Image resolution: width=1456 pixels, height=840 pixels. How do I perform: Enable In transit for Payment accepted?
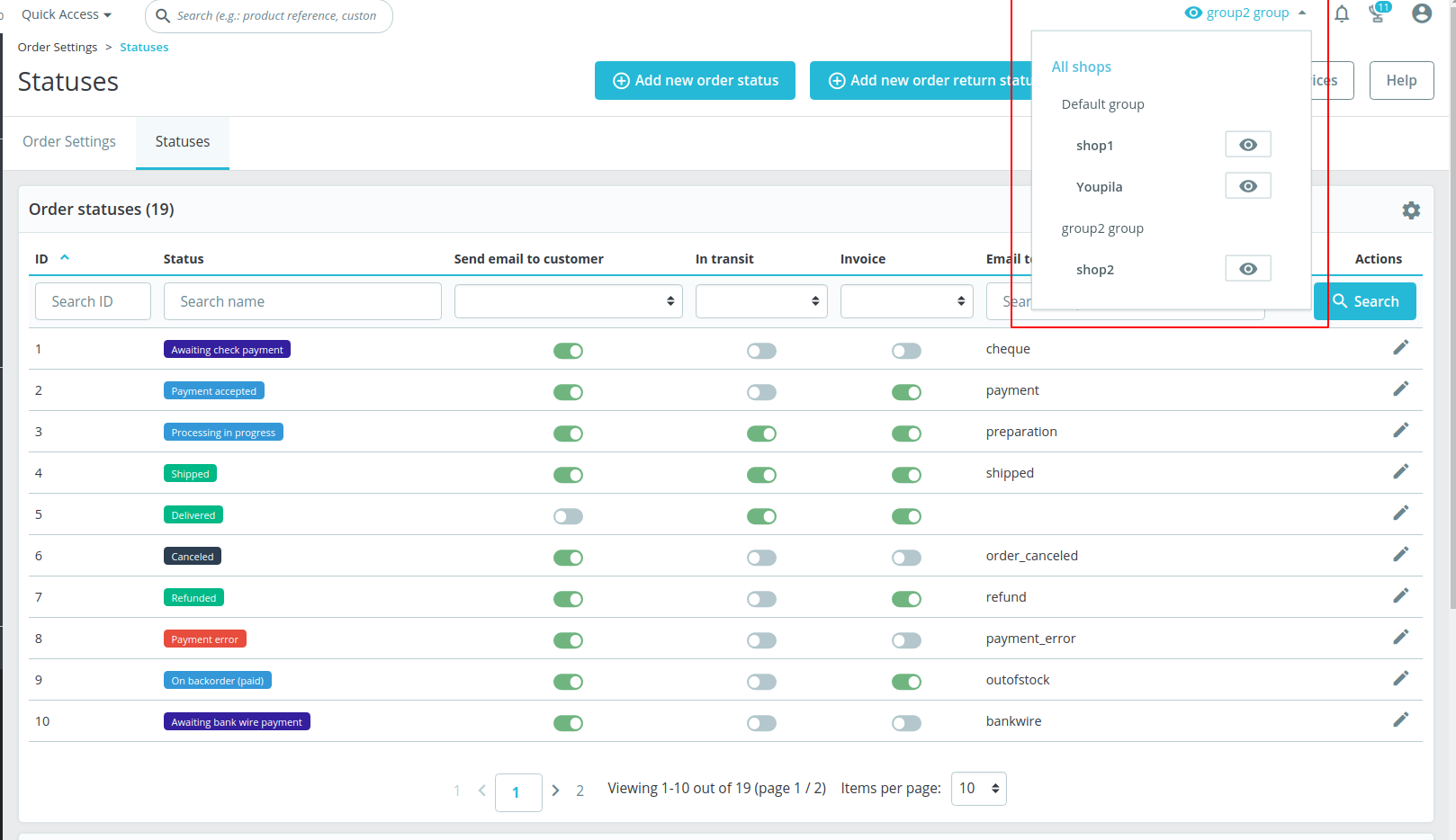pyautogui.click(x=761, y=391)
